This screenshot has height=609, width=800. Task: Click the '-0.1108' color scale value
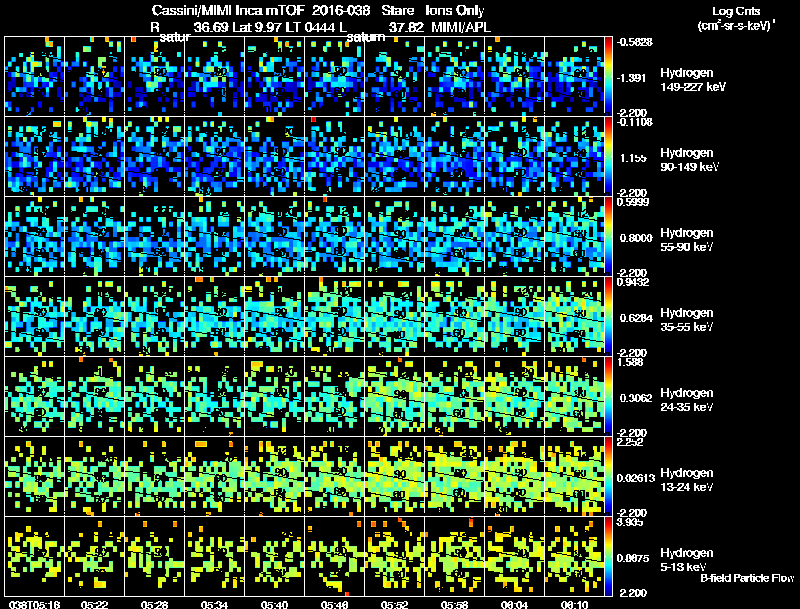[x=635, y=122]
